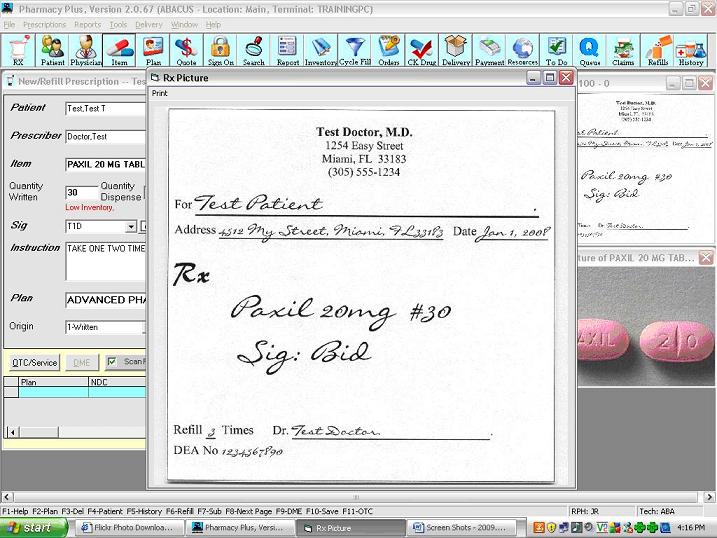The image size is (717, 538).
Task: Expand the Sig dropdown arrow
Action: pos(130,227)
